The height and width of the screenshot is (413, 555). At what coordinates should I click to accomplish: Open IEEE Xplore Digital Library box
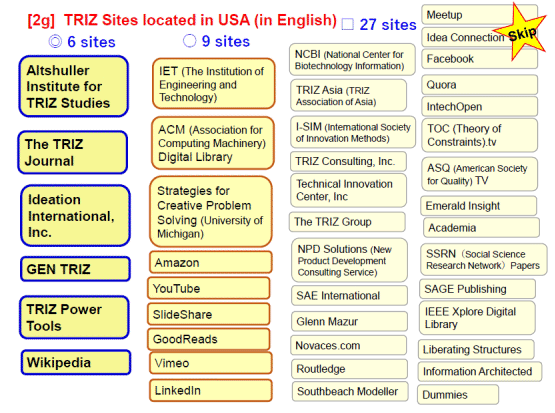[x=477, y=318]
